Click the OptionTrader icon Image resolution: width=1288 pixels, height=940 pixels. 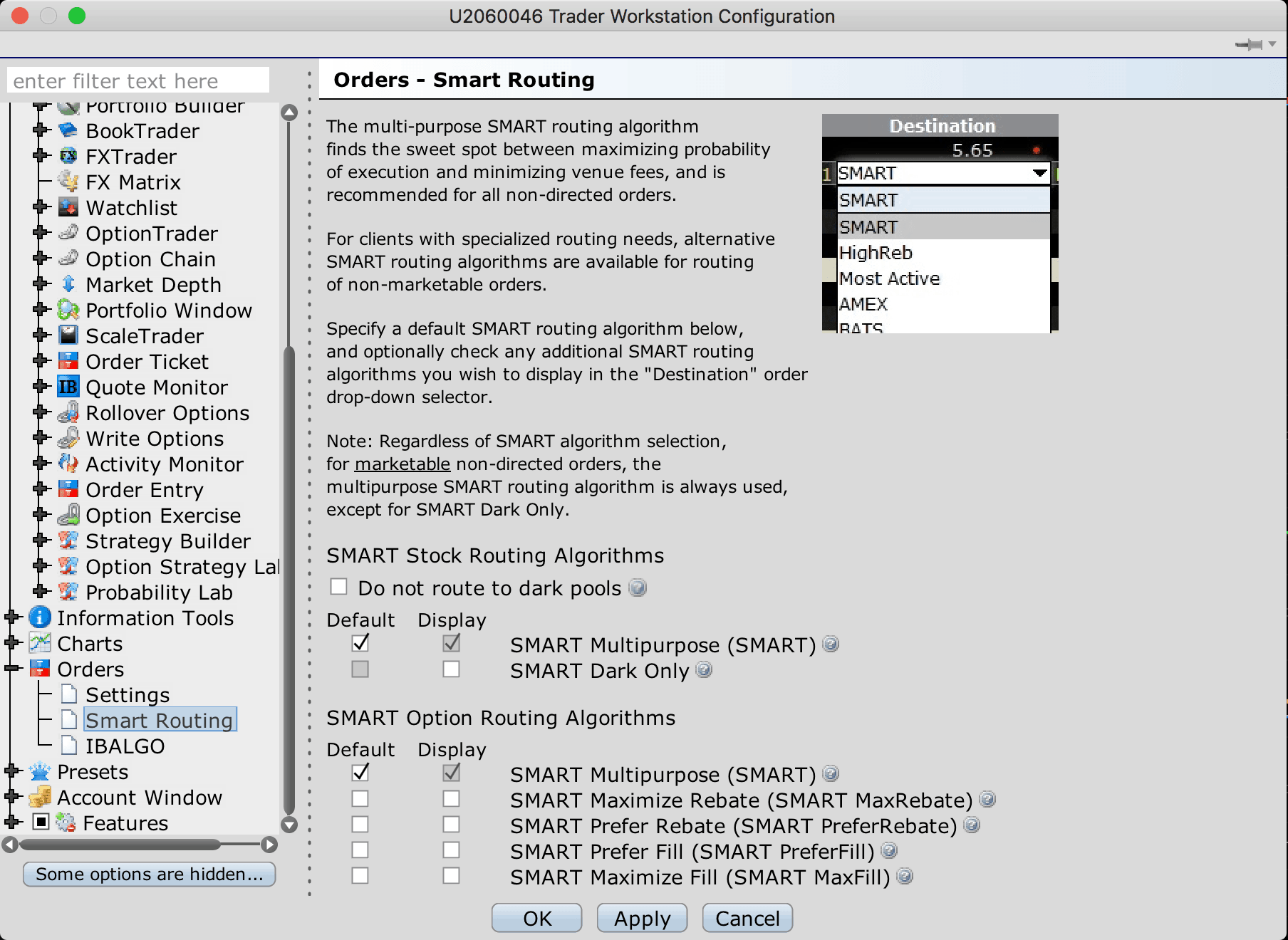click(x=68, y=233)
